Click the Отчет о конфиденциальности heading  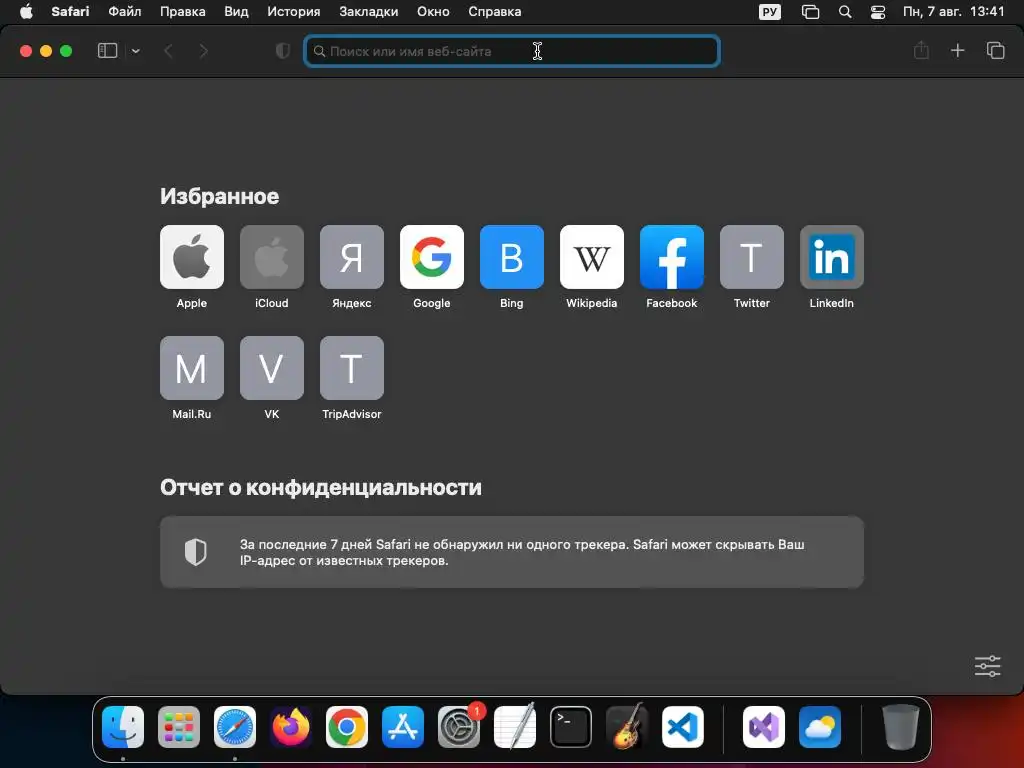321,487
